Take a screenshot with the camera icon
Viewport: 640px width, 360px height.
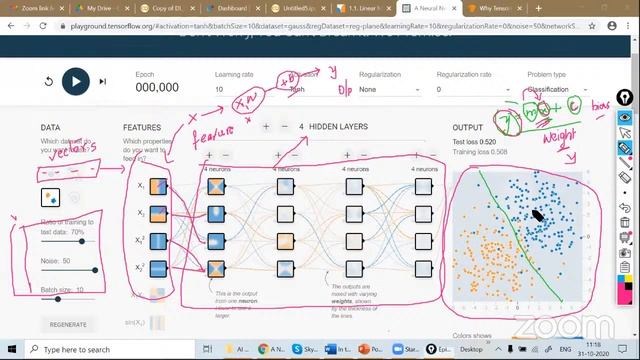click(624, 253)
